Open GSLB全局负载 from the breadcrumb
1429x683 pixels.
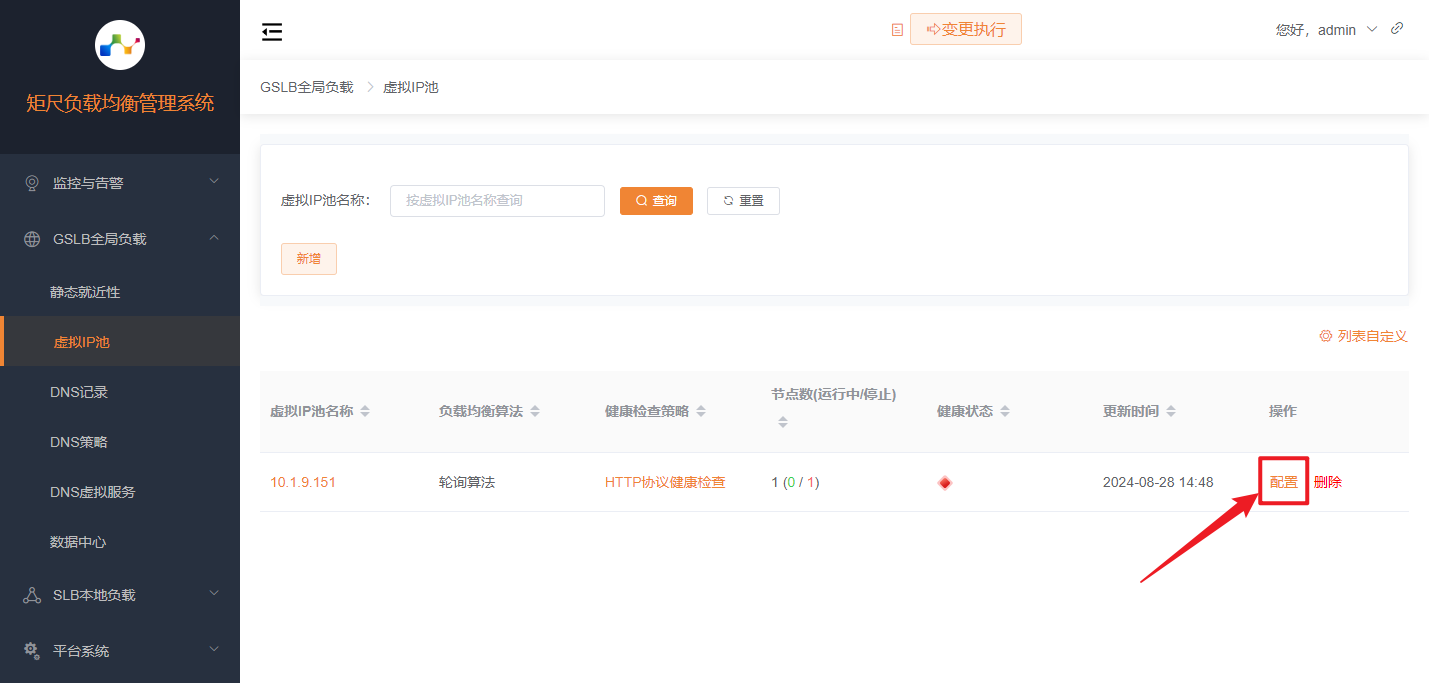point(306,87)
